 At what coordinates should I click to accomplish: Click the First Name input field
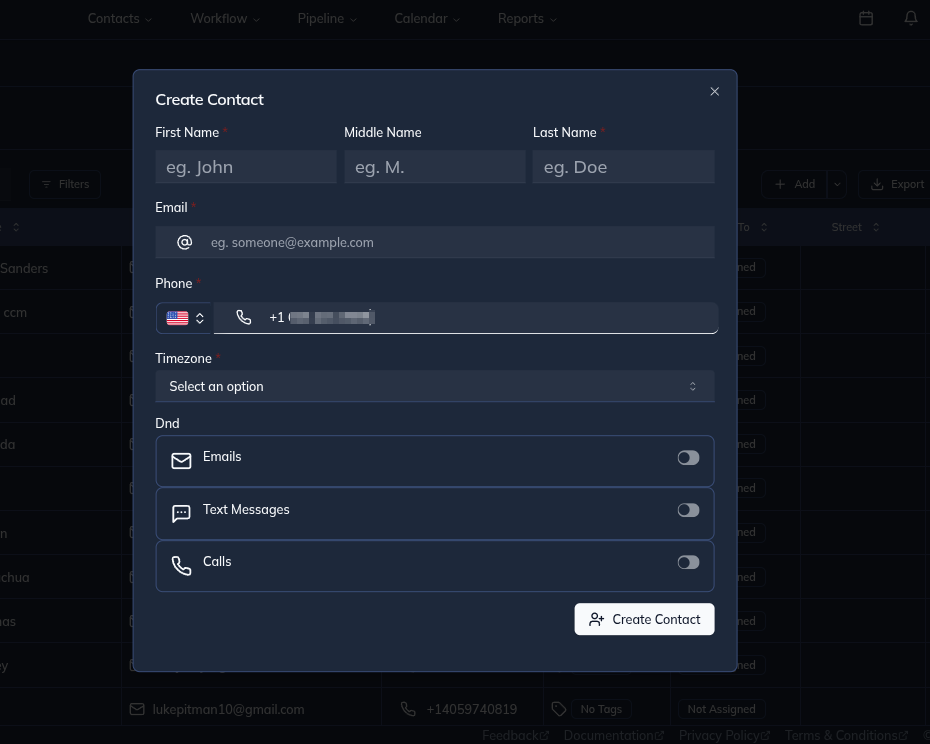point(246,166)
